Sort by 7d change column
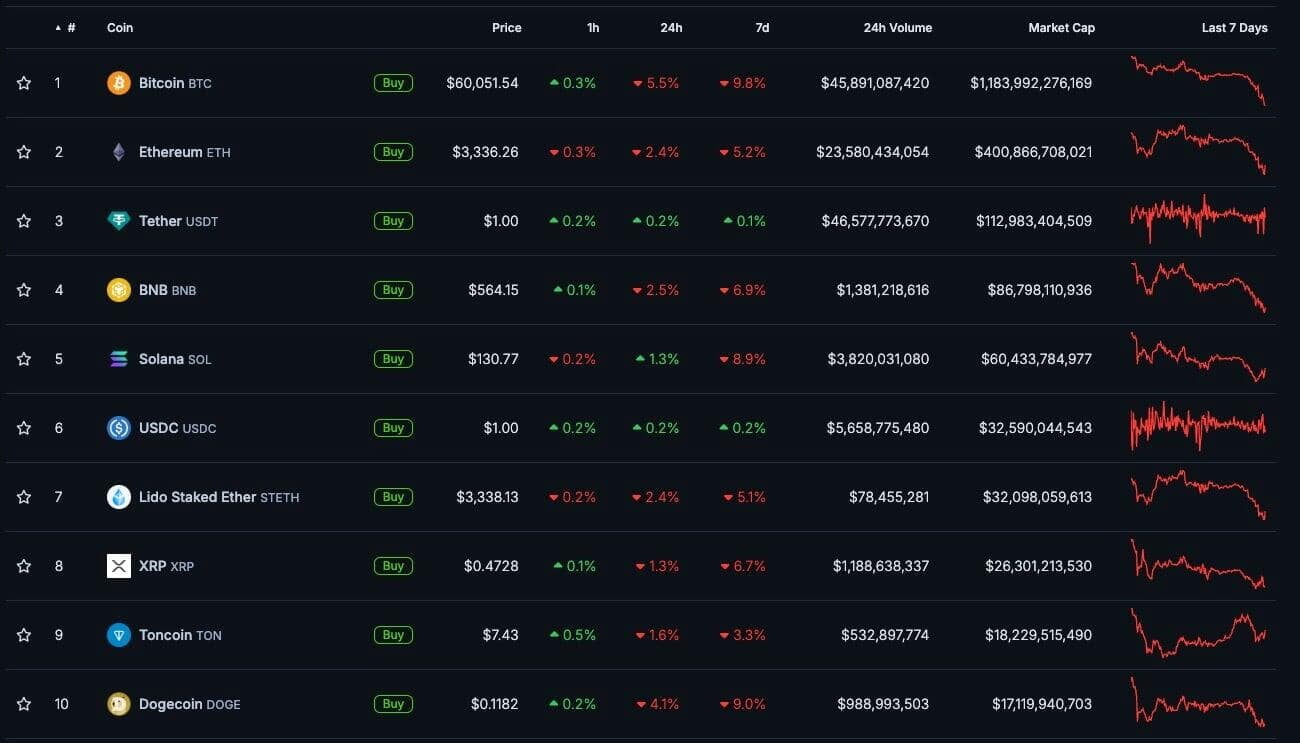Viewport: 1300px width, 743px height. tap(762, 28)
